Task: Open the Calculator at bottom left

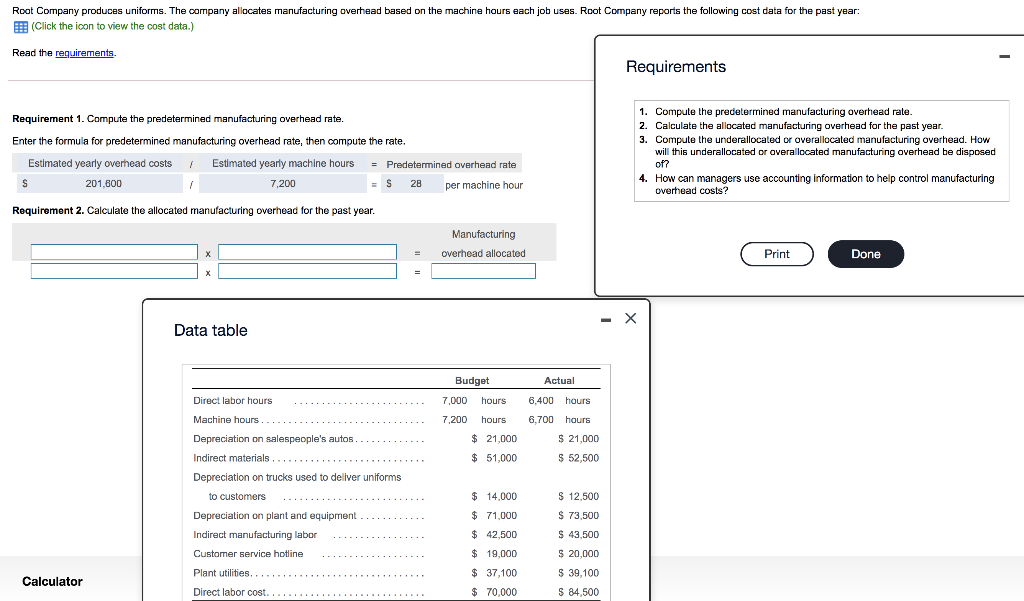Action: point(52,581)
